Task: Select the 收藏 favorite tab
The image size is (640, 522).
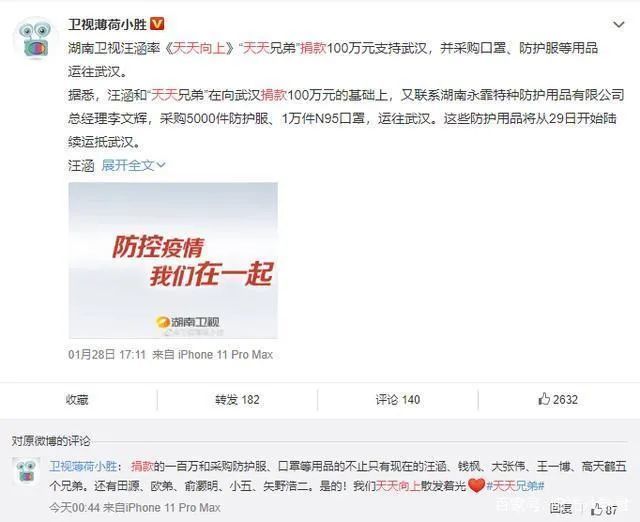Action: click(77, 400)
